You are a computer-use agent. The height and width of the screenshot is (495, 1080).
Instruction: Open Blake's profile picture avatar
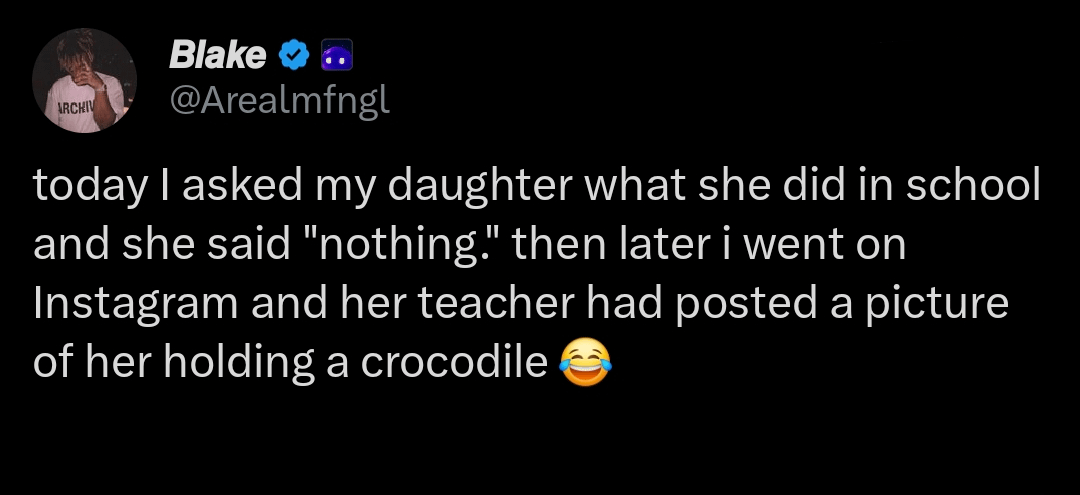click(x=84, y=81)
